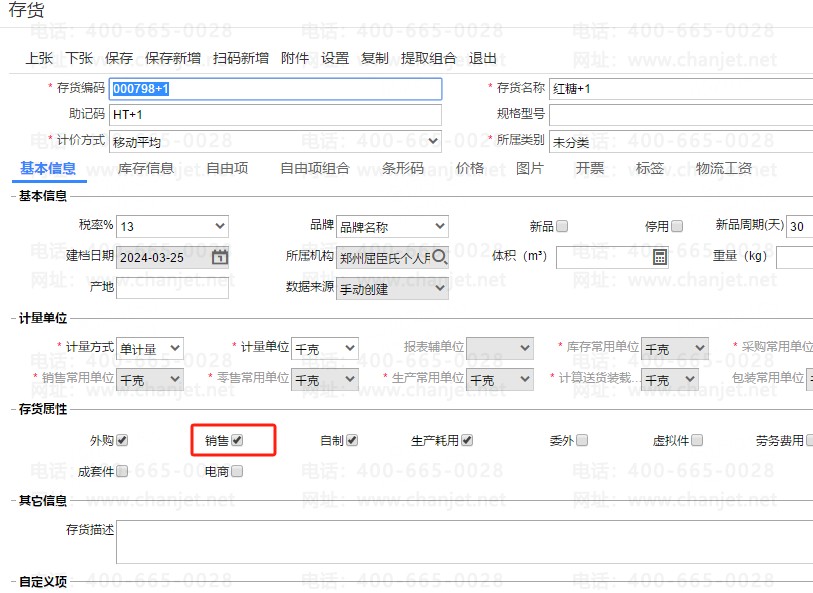This screenshot has height=593, width=813.
Task: Enable 虚拟件 checkbox
Action: pyautogui.click(x=697, y=440)
